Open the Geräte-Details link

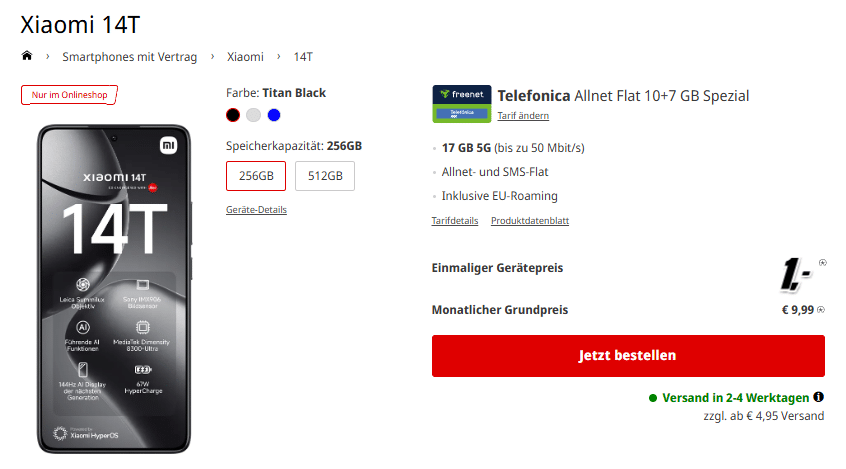[256, 210]
